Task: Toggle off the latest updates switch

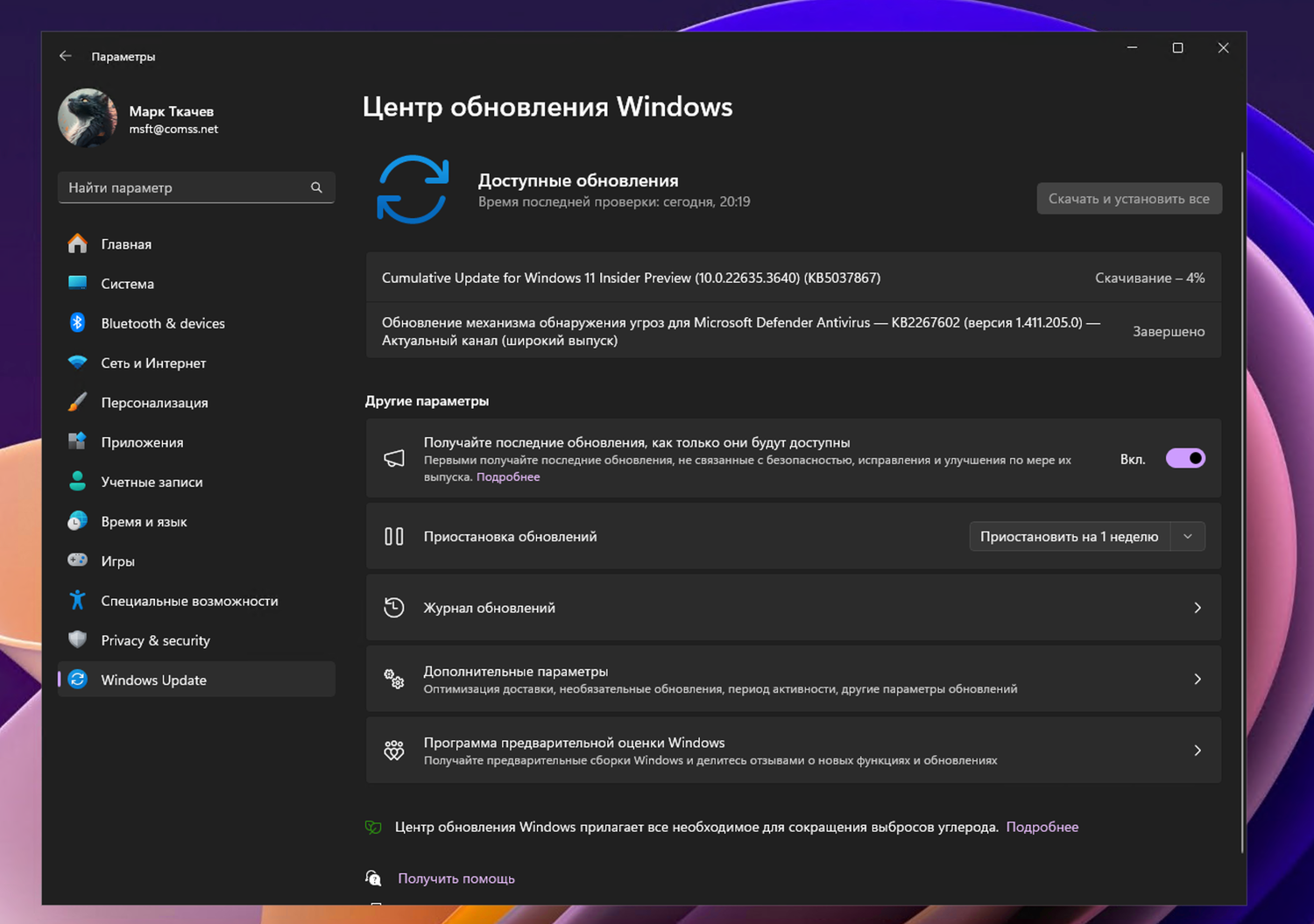Action: point(1185,458)
